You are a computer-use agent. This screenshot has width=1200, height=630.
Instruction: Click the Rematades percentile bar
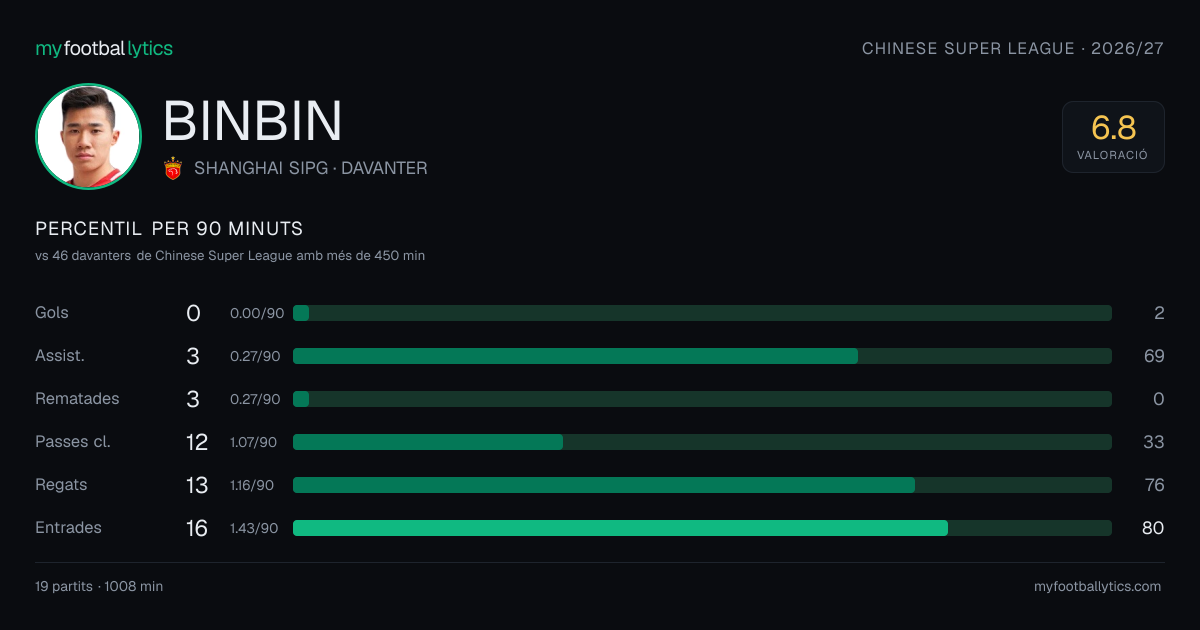click(x=702, y=399)
